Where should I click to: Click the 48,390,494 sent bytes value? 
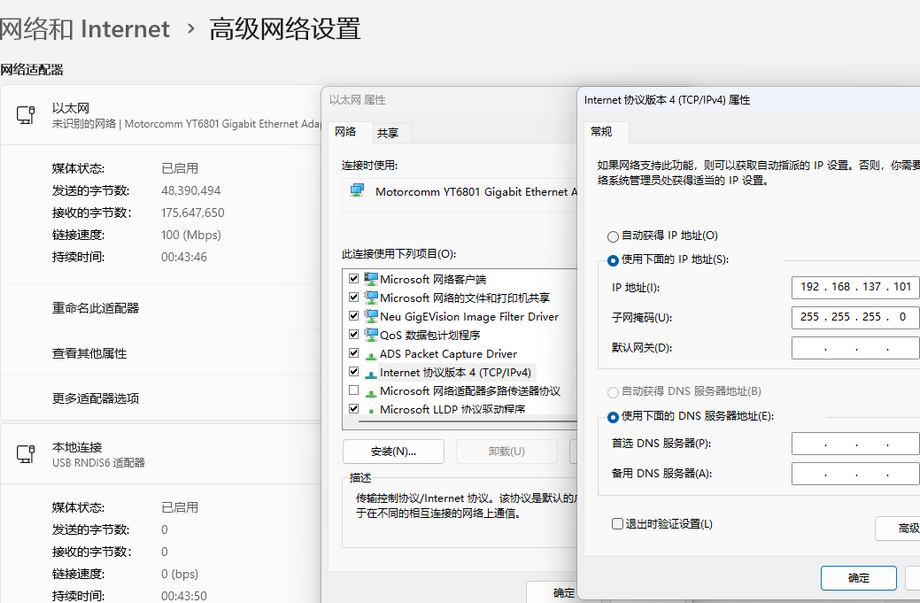(191, 191)
